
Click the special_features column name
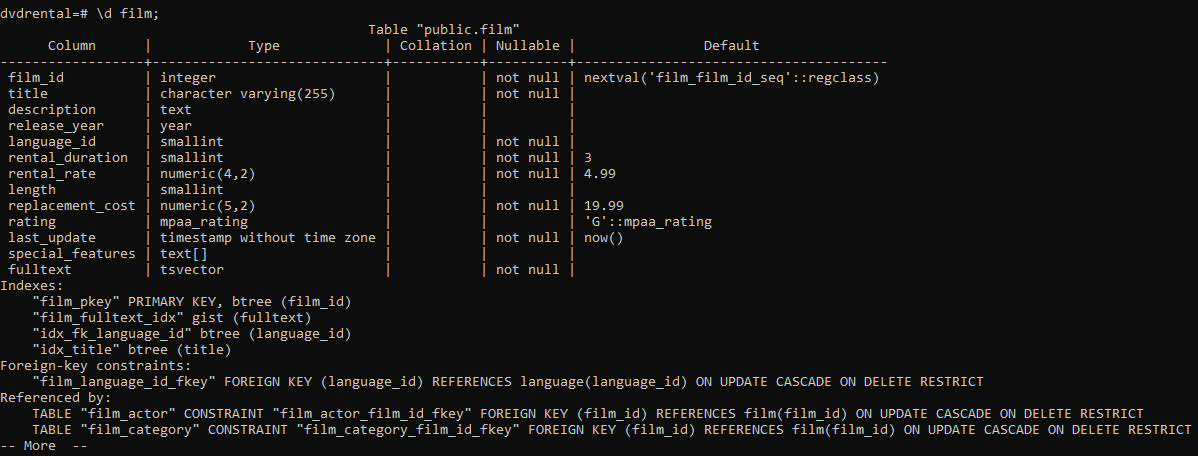click(72, 254)
